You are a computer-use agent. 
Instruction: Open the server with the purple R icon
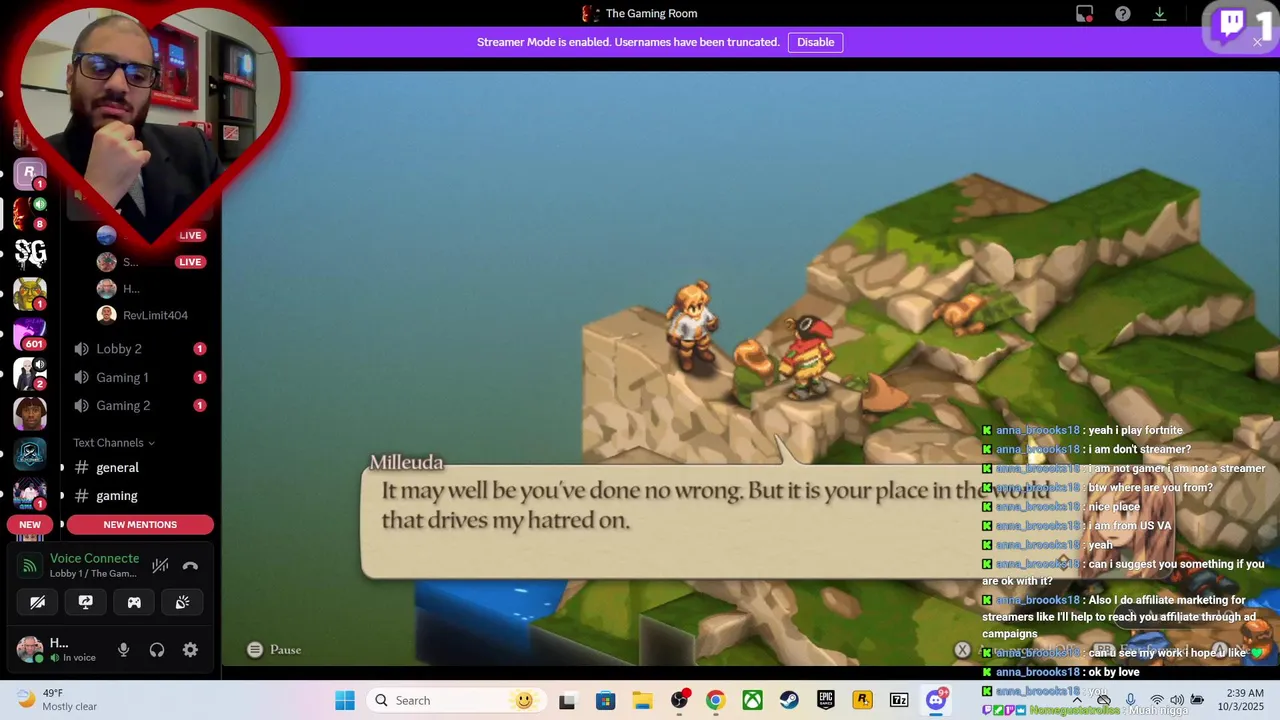point(29,173)
